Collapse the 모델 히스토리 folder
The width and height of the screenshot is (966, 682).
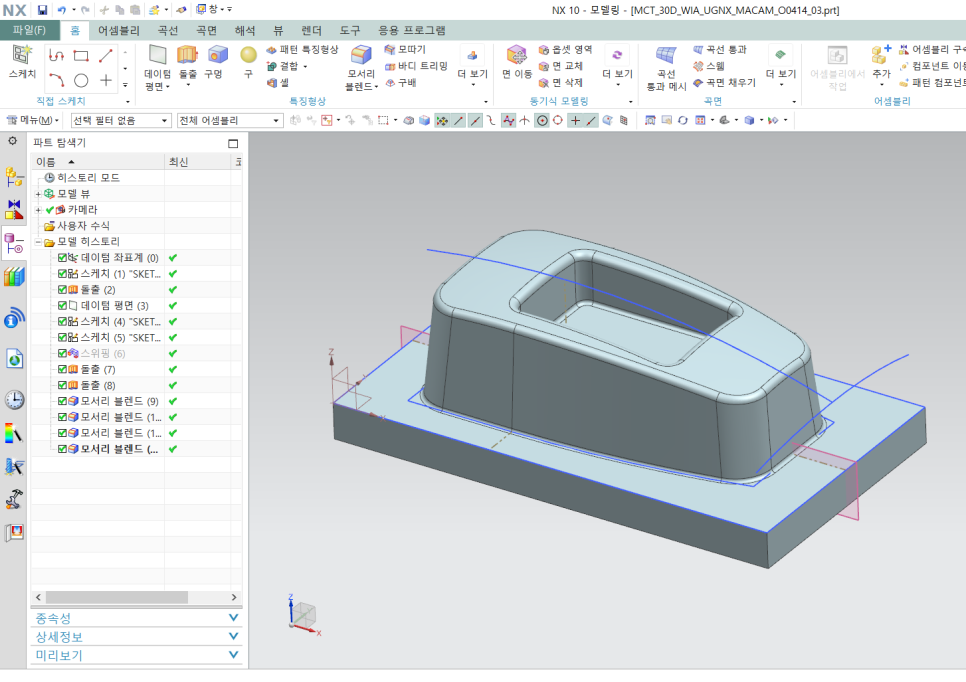(38, 242)
